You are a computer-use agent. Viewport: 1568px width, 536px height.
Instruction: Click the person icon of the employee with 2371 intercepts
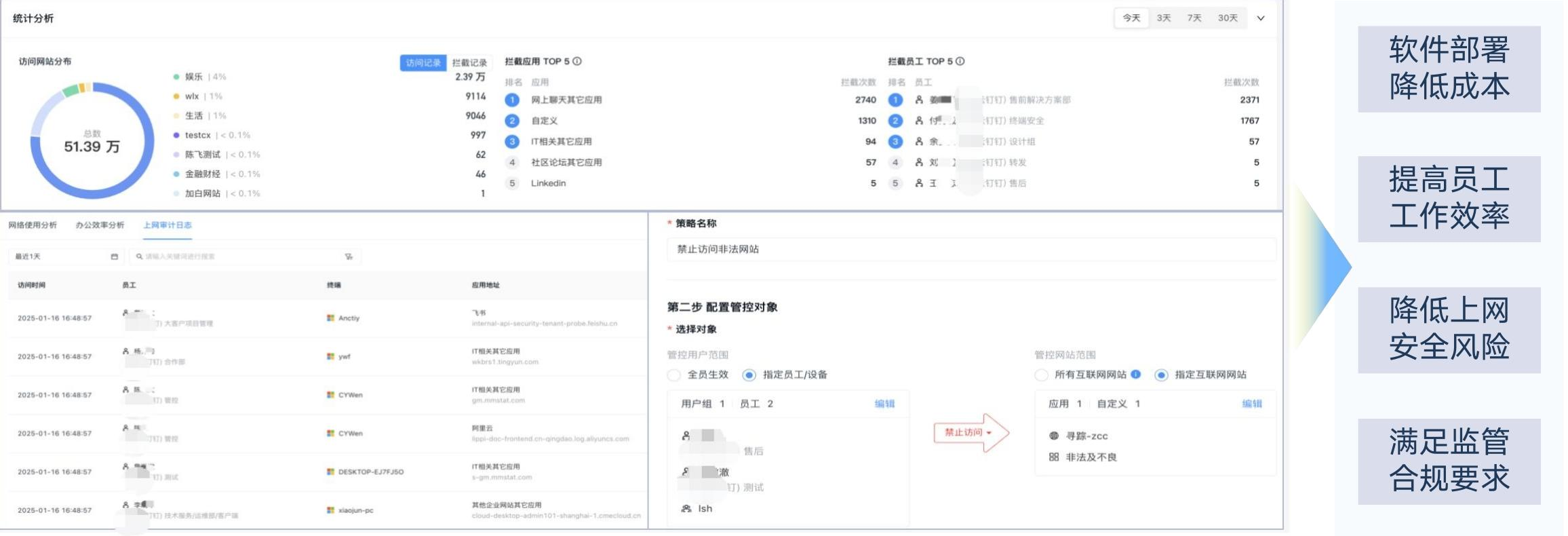[919, 100]
